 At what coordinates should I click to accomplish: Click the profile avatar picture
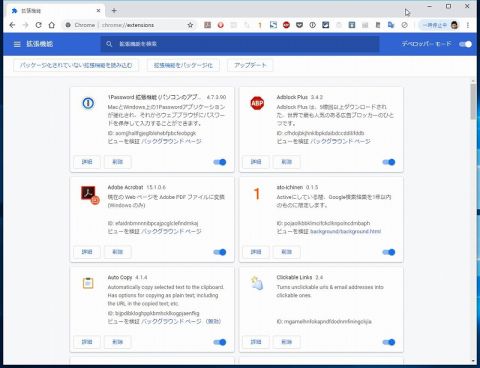coord(454,25)
